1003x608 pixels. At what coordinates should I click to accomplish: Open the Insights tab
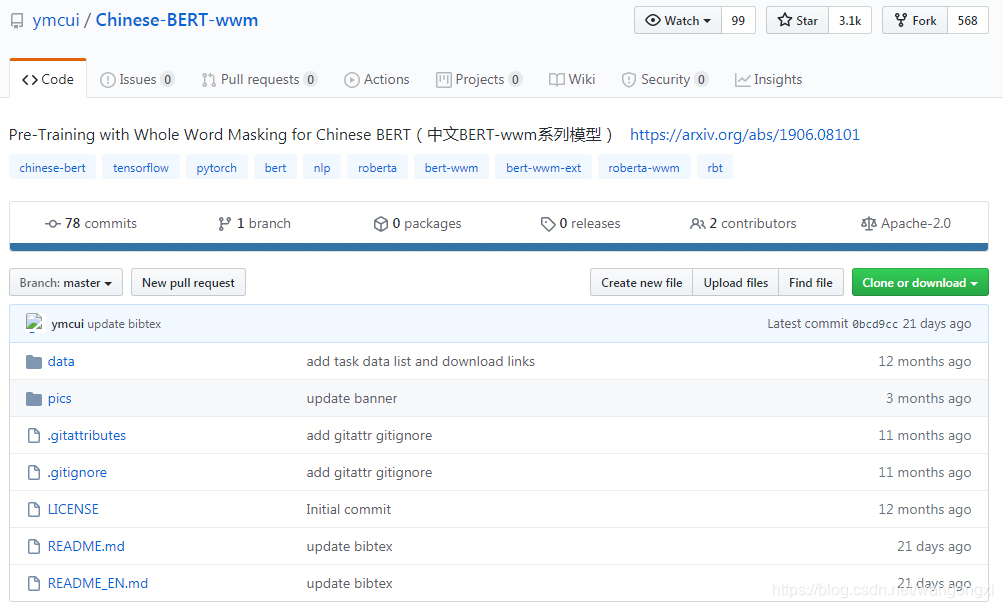[x=768, y=79]
